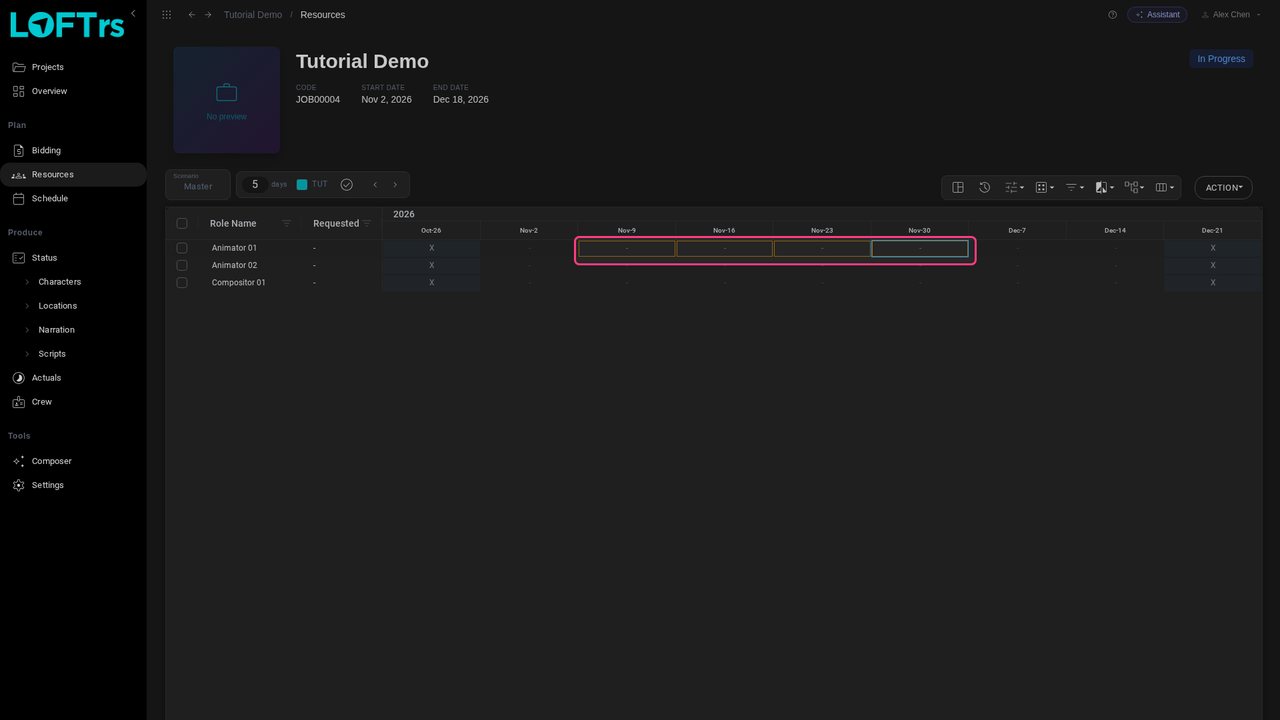This screenshot has height=720, width=1280.
Task: Open the columns view dropdown
Action: 1164,187
